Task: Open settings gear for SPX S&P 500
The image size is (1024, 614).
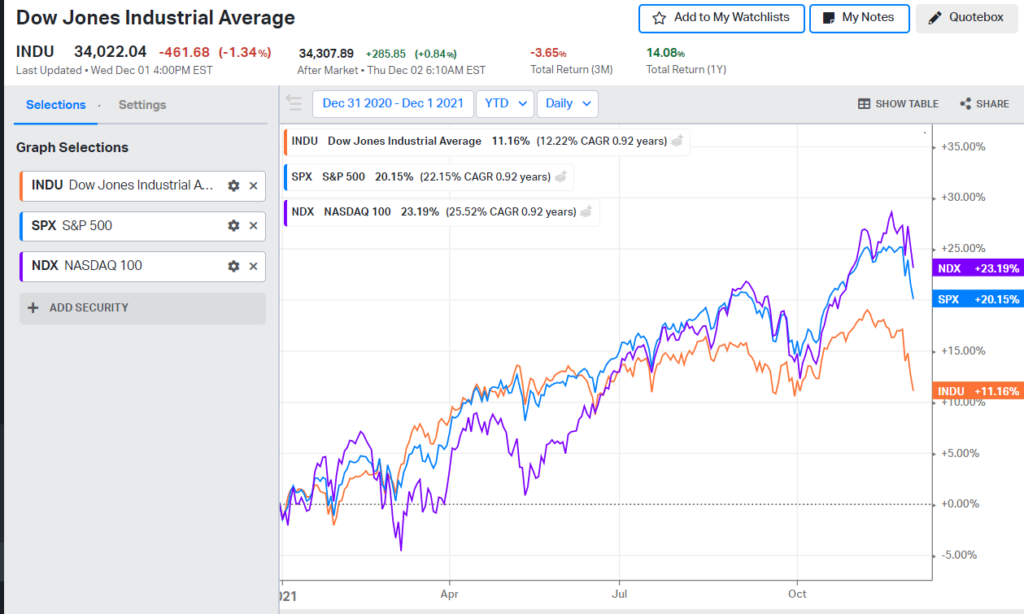Action: [x=233, y=226]
